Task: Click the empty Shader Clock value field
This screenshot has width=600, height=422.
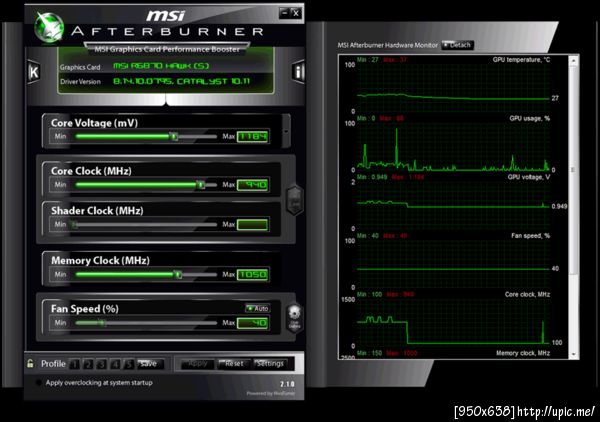Action: point(253,225)
